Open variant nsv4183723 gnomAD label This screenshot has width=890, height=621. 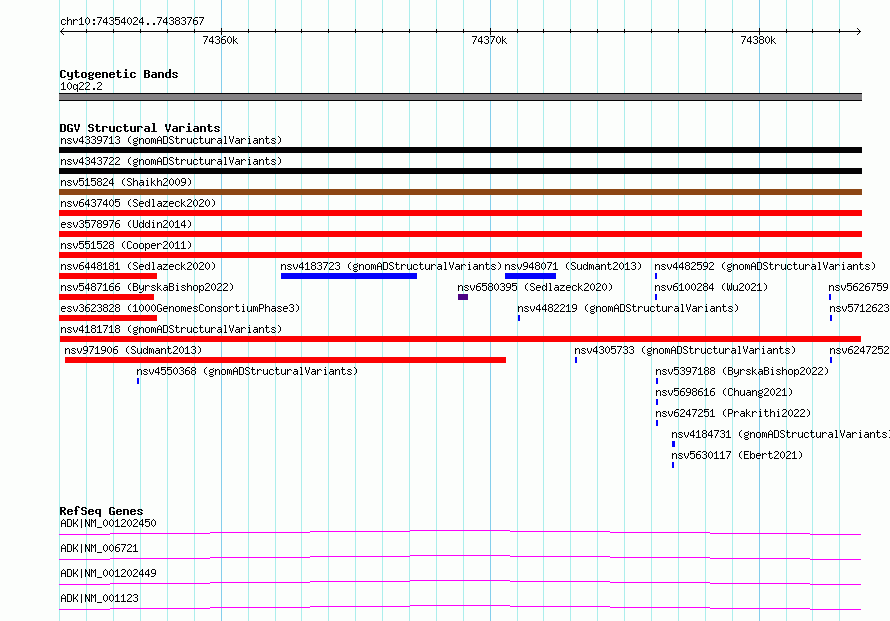(x=391, y=266)
